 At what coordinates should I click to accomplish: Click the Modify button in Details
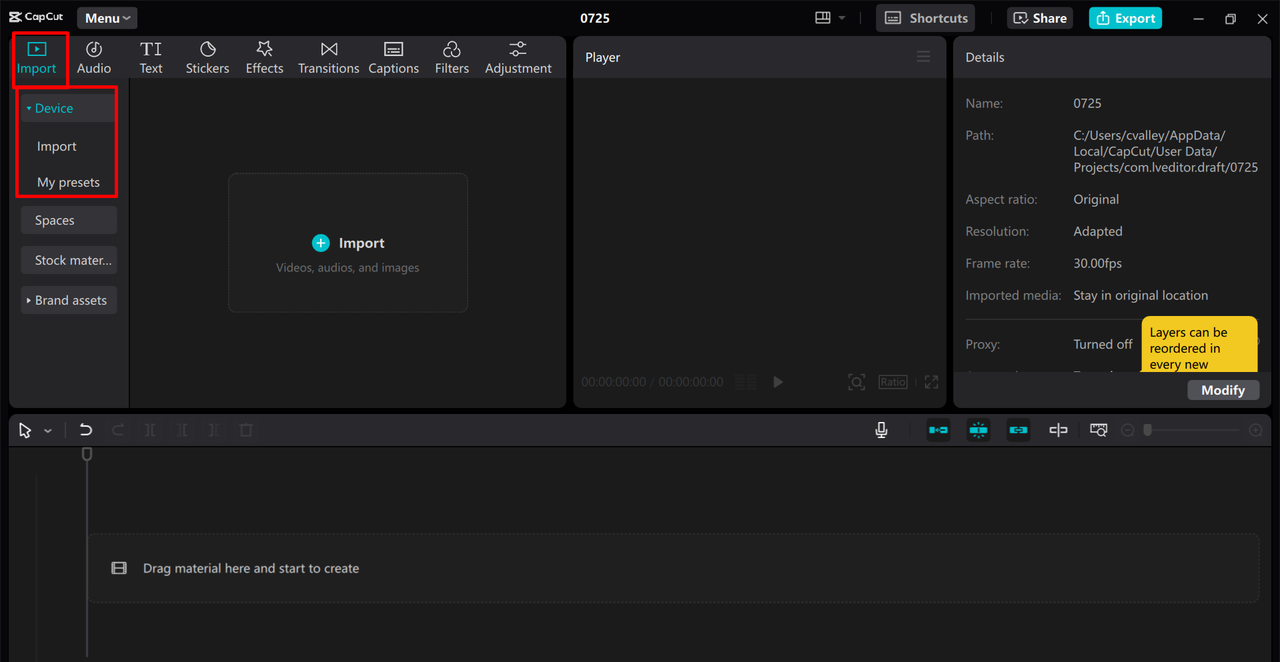click(x=1223, y=390)
